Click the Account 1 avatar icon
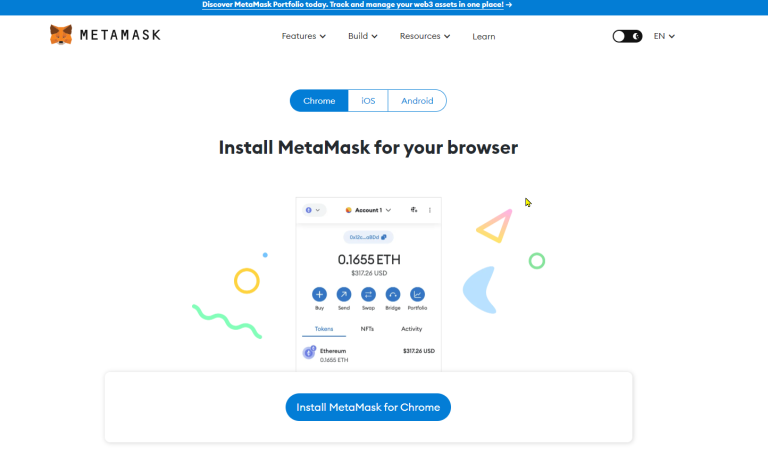 pos(349,210)
